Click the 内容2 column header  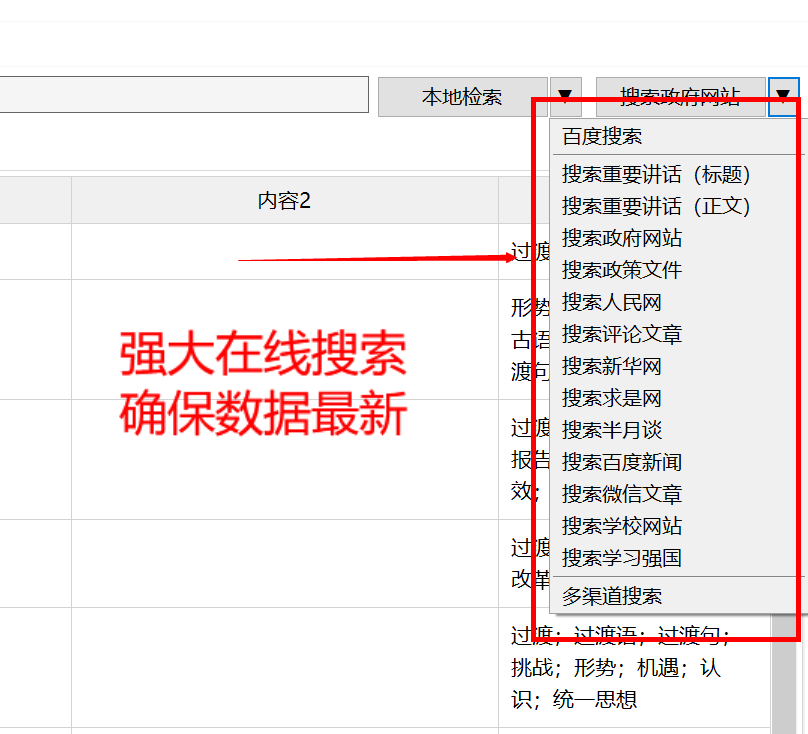(x=284, y=201)
